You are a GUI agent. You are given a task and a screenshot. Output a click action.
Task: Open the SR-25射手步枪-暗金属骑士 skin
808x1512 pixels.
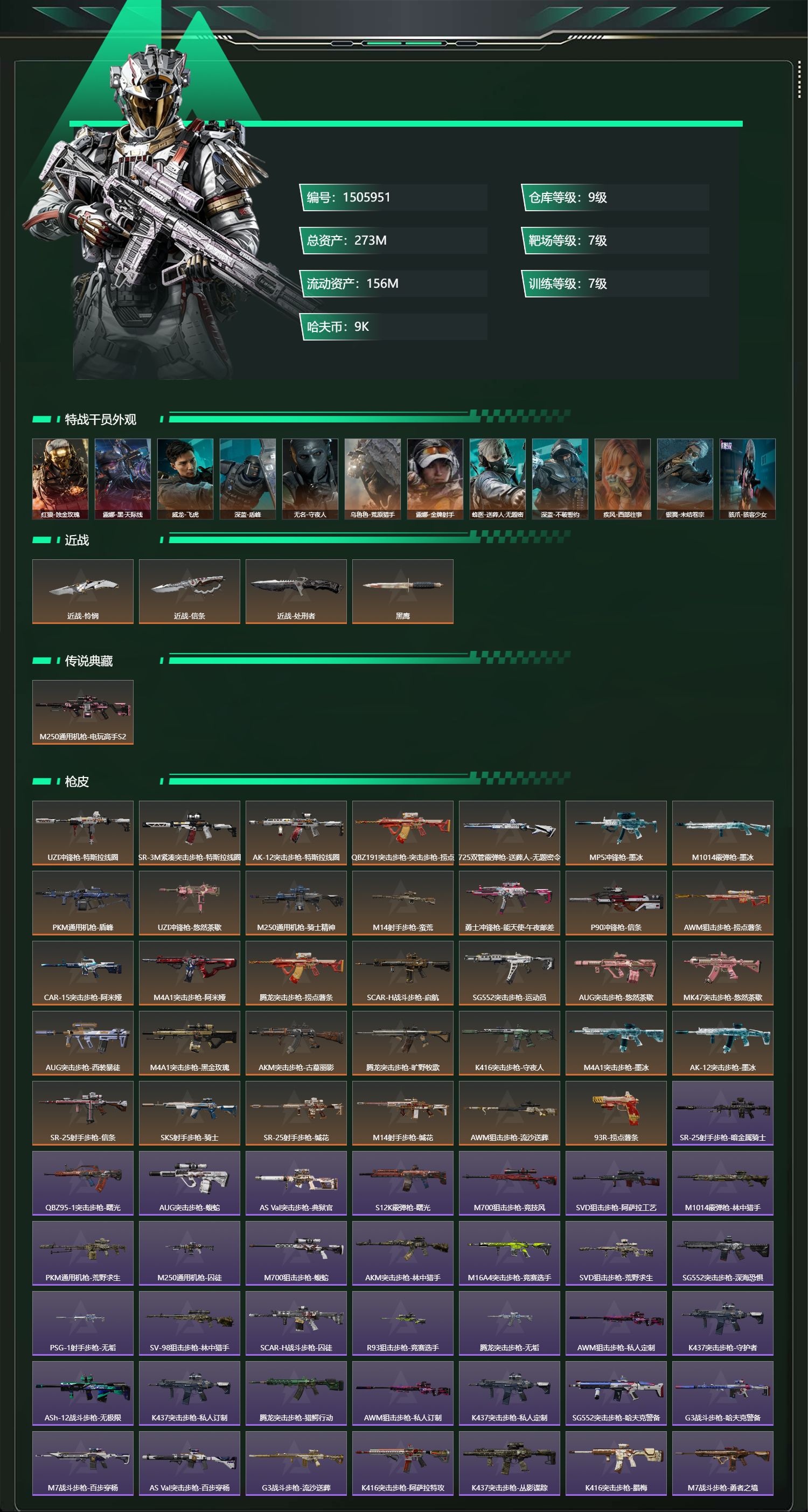(x=723, y=1113)
